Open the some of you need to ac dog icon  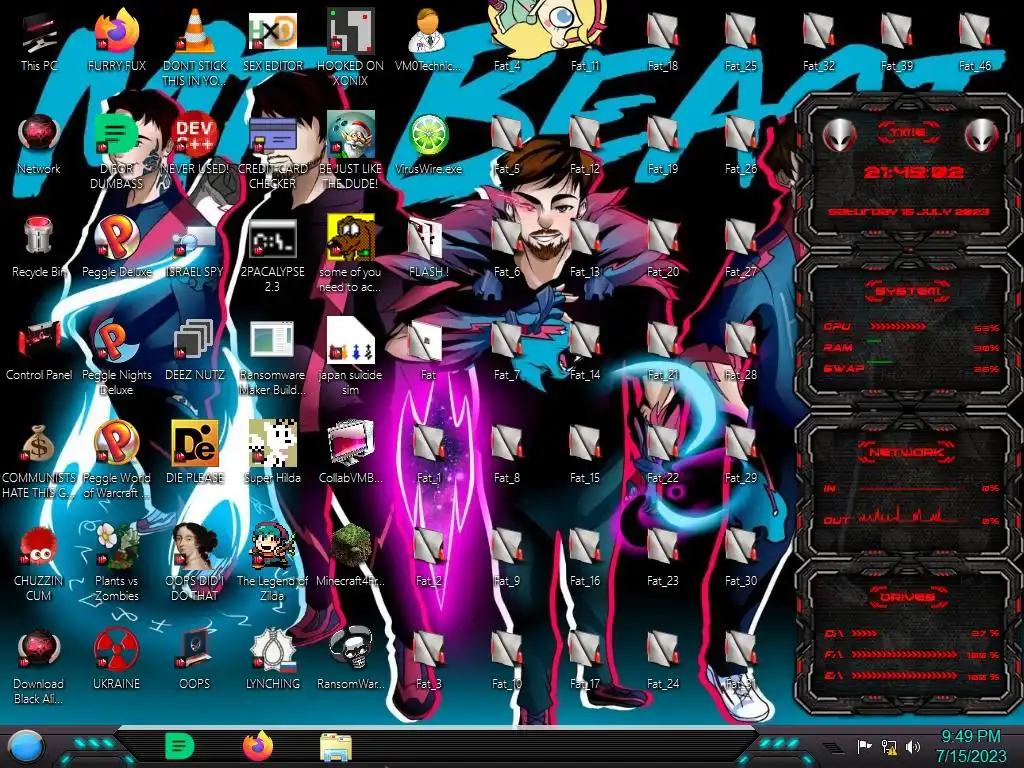(351, 254)
